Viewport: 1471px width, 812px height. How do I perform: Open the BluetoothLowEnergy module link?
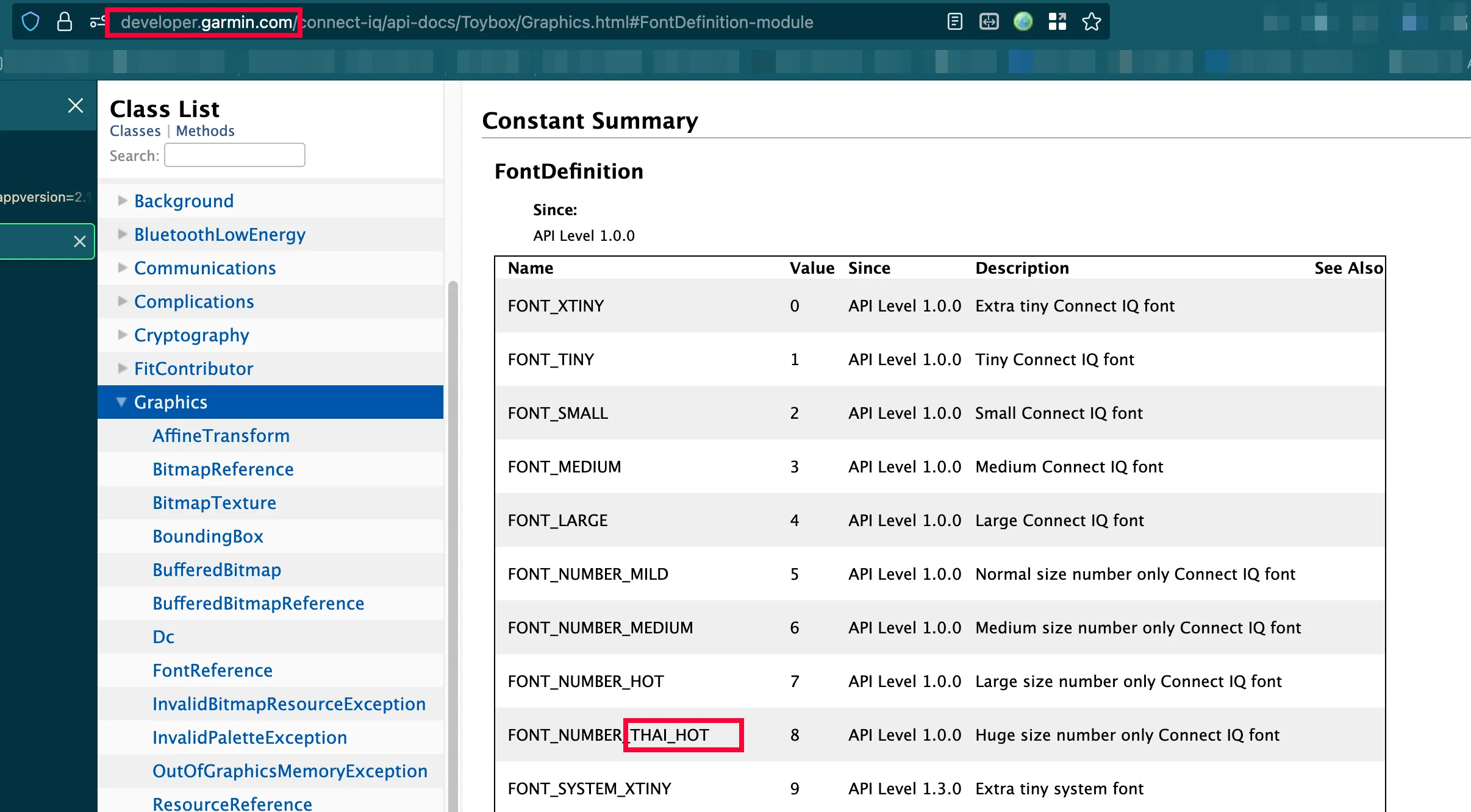220,235
